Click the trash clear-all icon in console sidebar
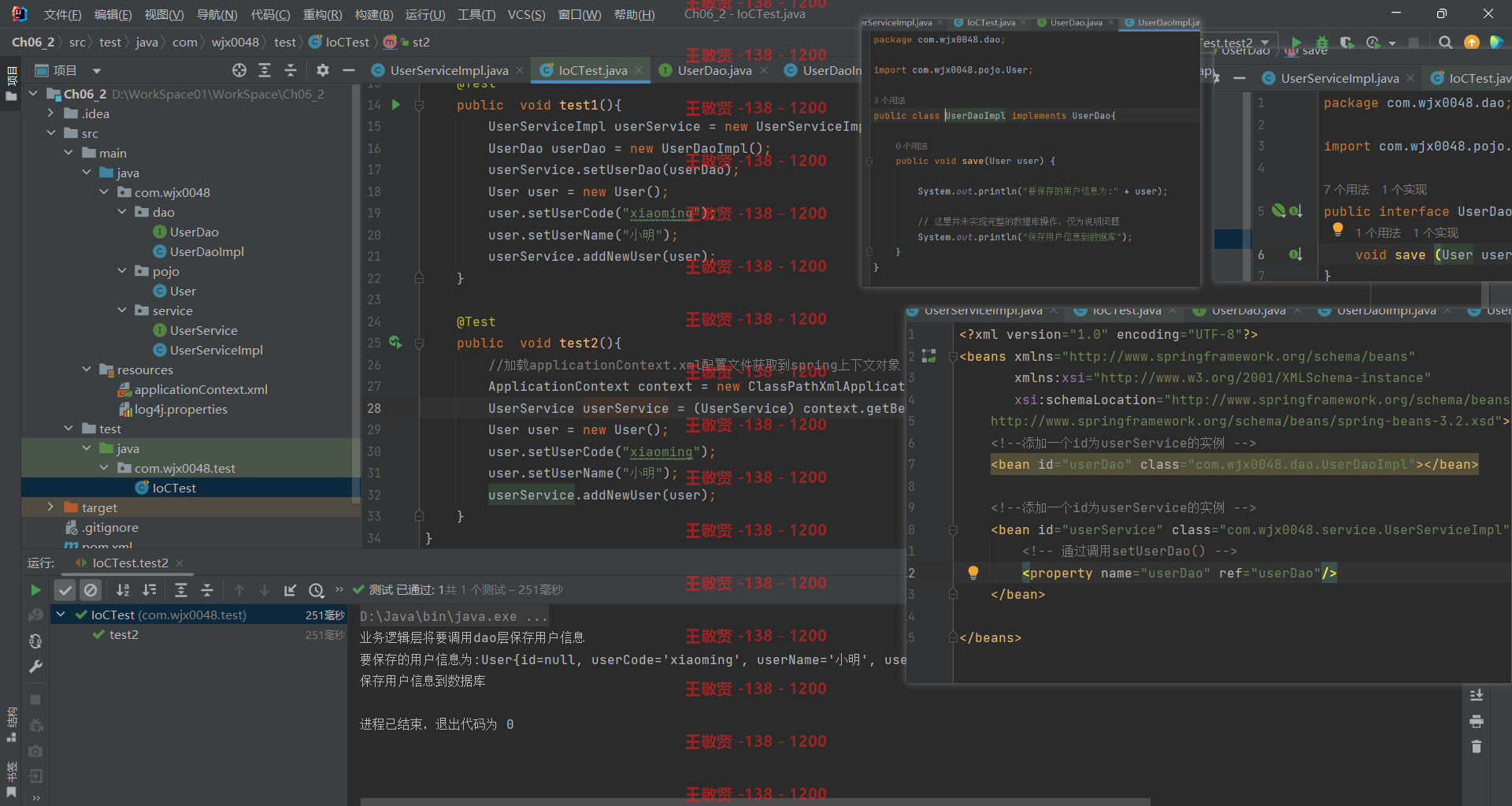The width and height of the screenshot is (1512, 806). (x=1477, y=746)
